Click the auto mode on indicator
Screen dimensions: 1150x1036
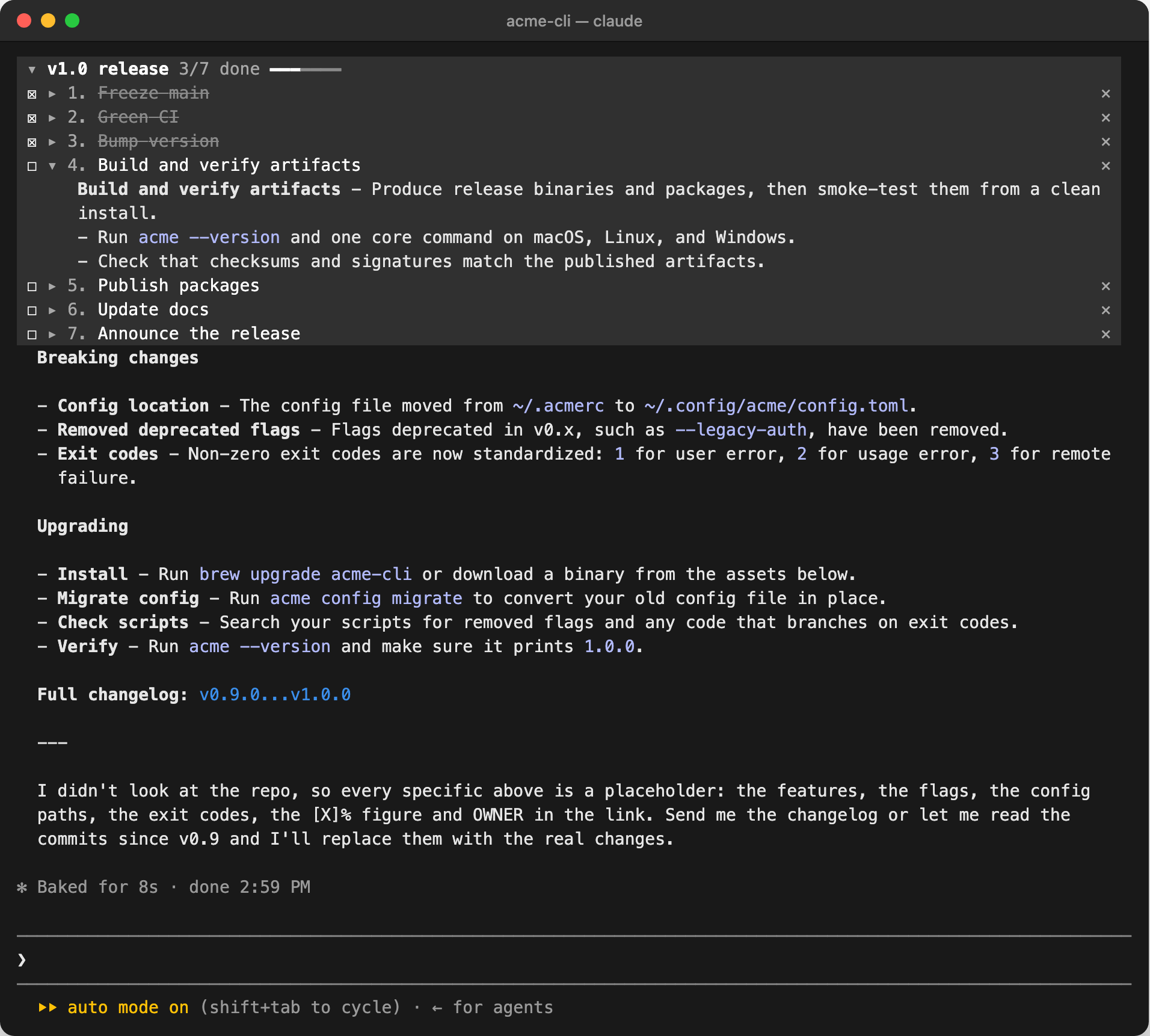click(128, 1008)
